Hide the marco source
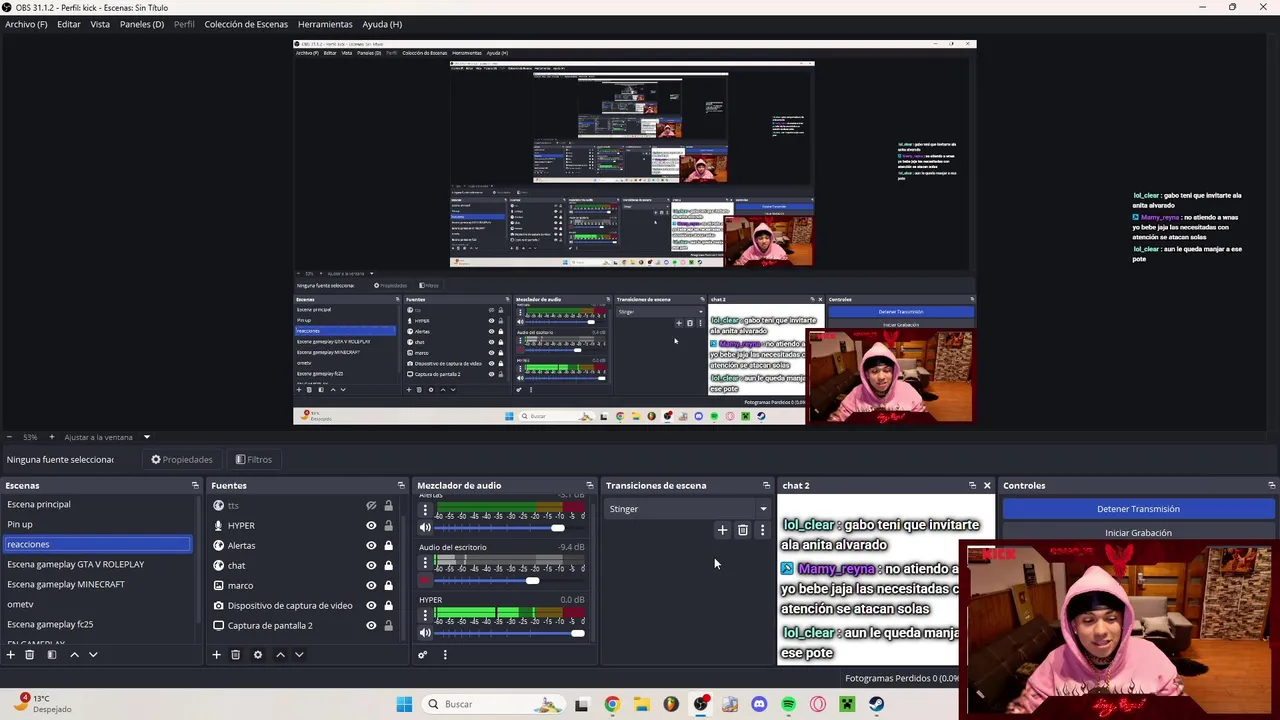The height and width of the screenshot is (720, 1280). pos(371,585)
